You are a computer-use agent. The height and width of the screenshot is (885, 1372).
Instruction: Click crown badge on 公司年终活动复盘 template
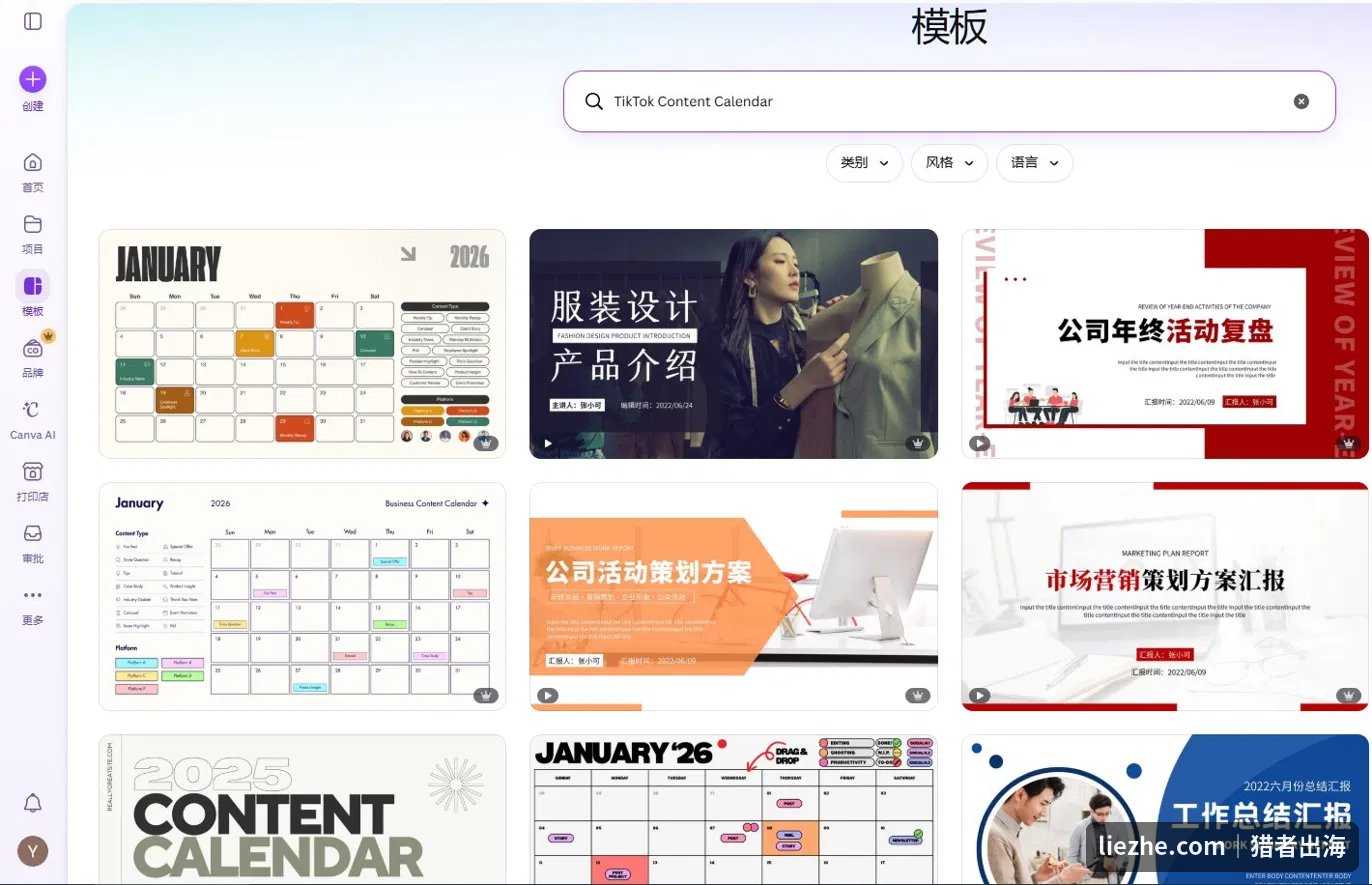[x=1349, y=443]
